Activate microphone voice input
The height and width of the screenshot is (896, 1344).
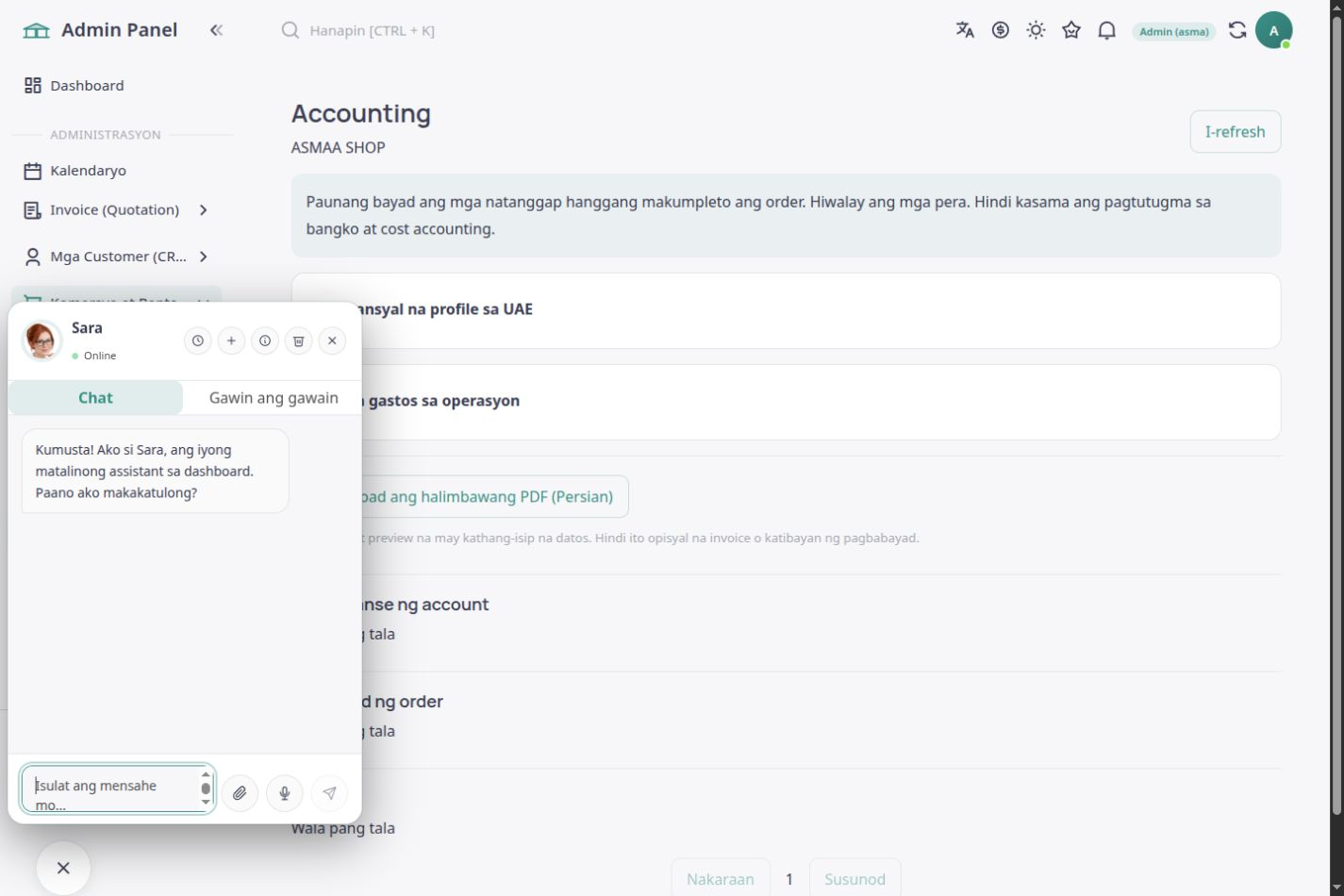pyautogui.click(x=285, y=793)
